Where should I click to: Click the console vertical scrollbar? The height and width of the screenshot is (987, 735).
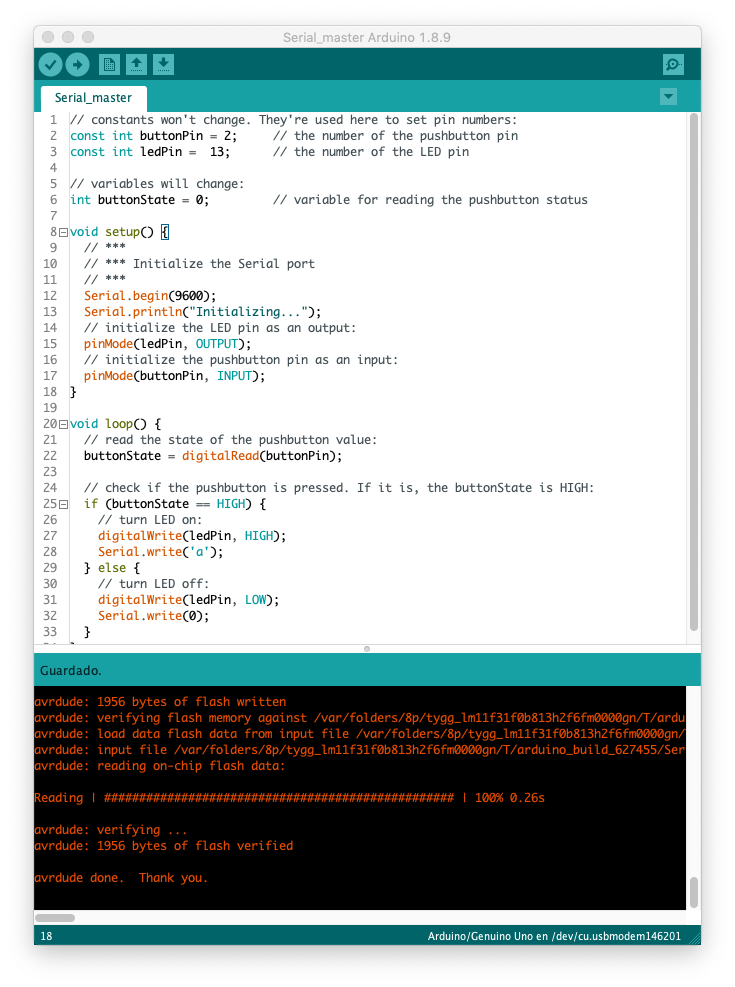694,892
